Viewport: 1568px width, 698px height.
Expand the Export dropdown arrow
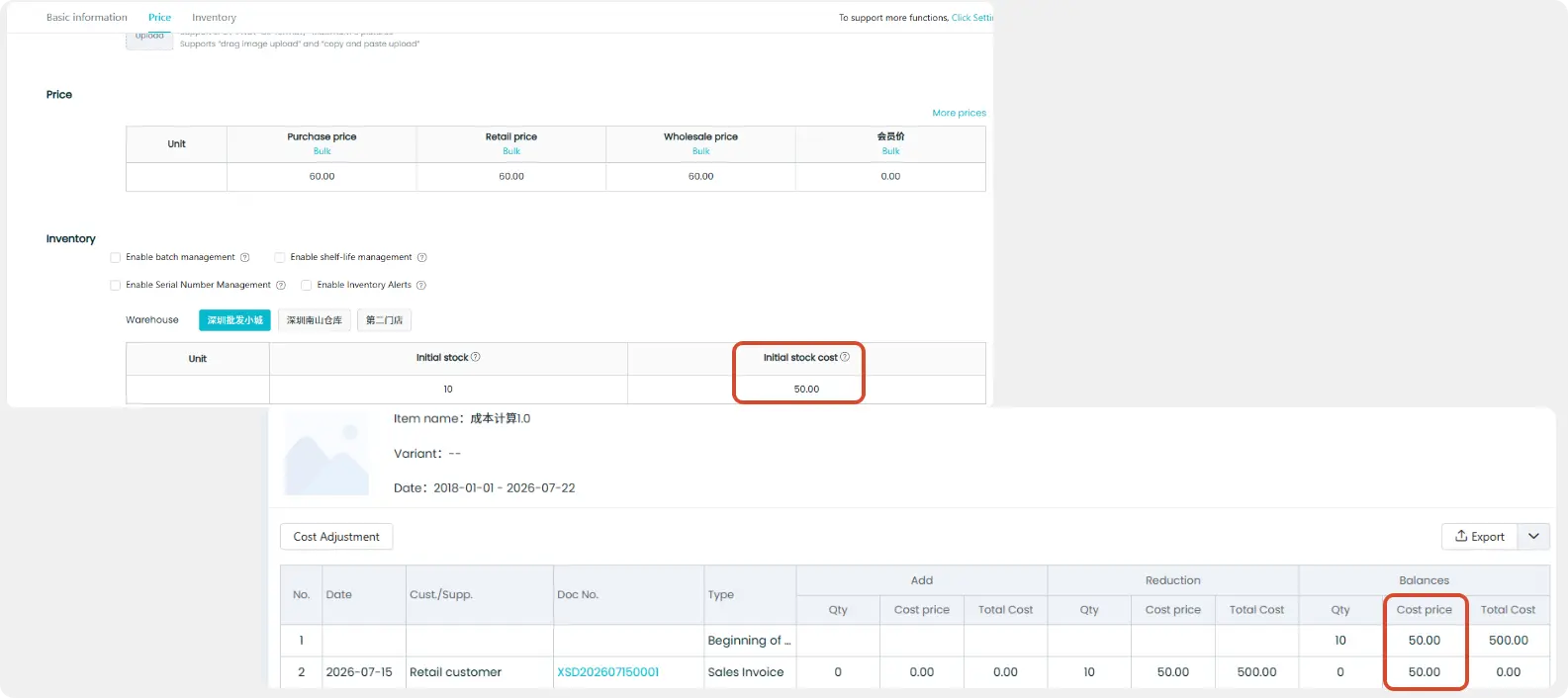pos(1533,536)
